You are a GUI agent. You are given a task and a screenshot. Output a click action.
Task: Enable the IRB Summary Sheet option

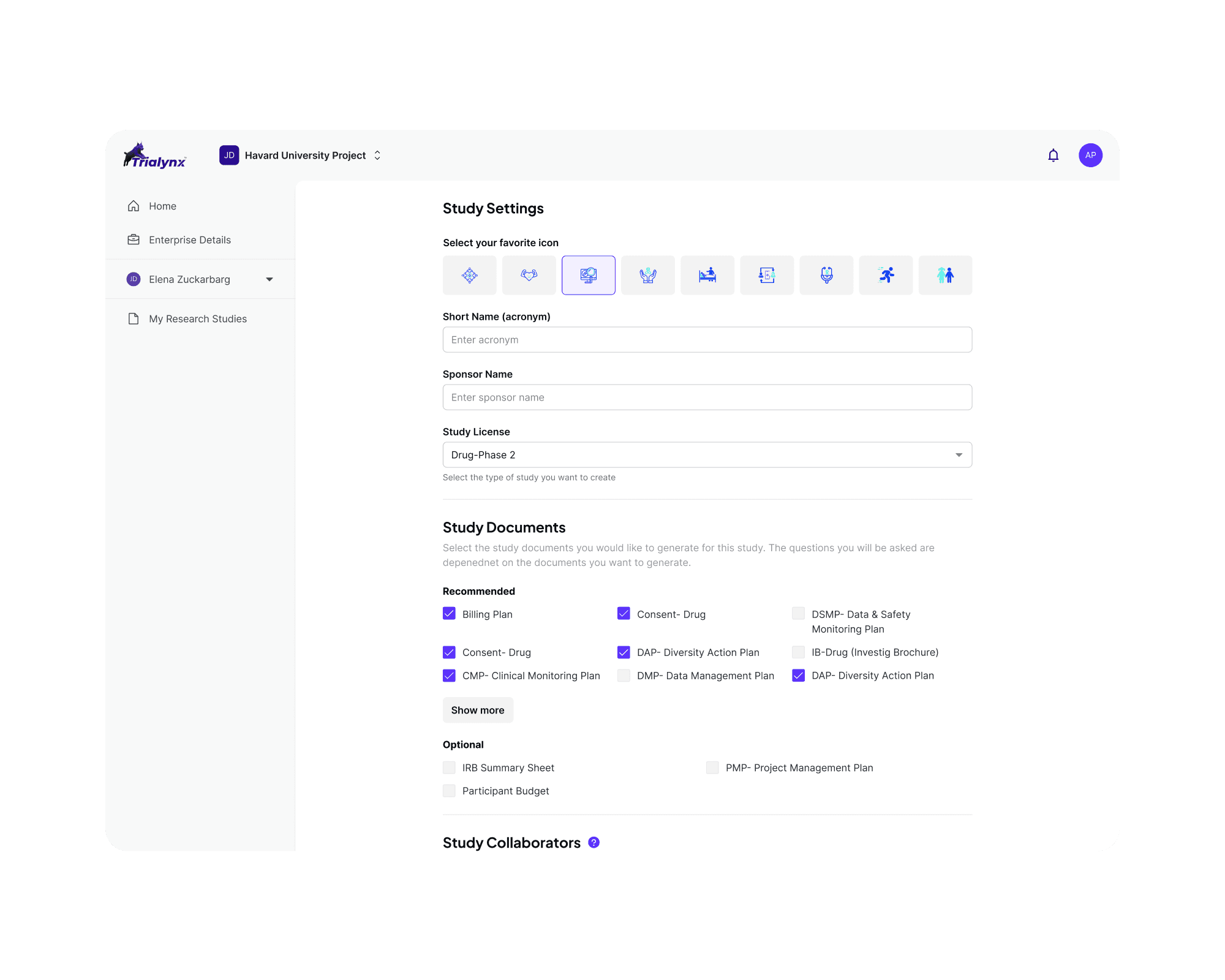click(449, 767)
